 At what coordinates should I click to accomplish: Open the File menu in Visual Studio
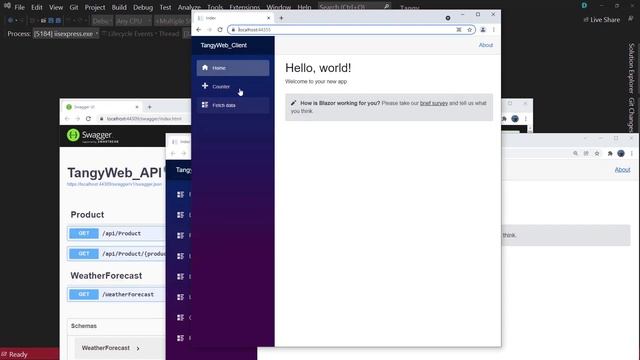(x=19, y=7)
